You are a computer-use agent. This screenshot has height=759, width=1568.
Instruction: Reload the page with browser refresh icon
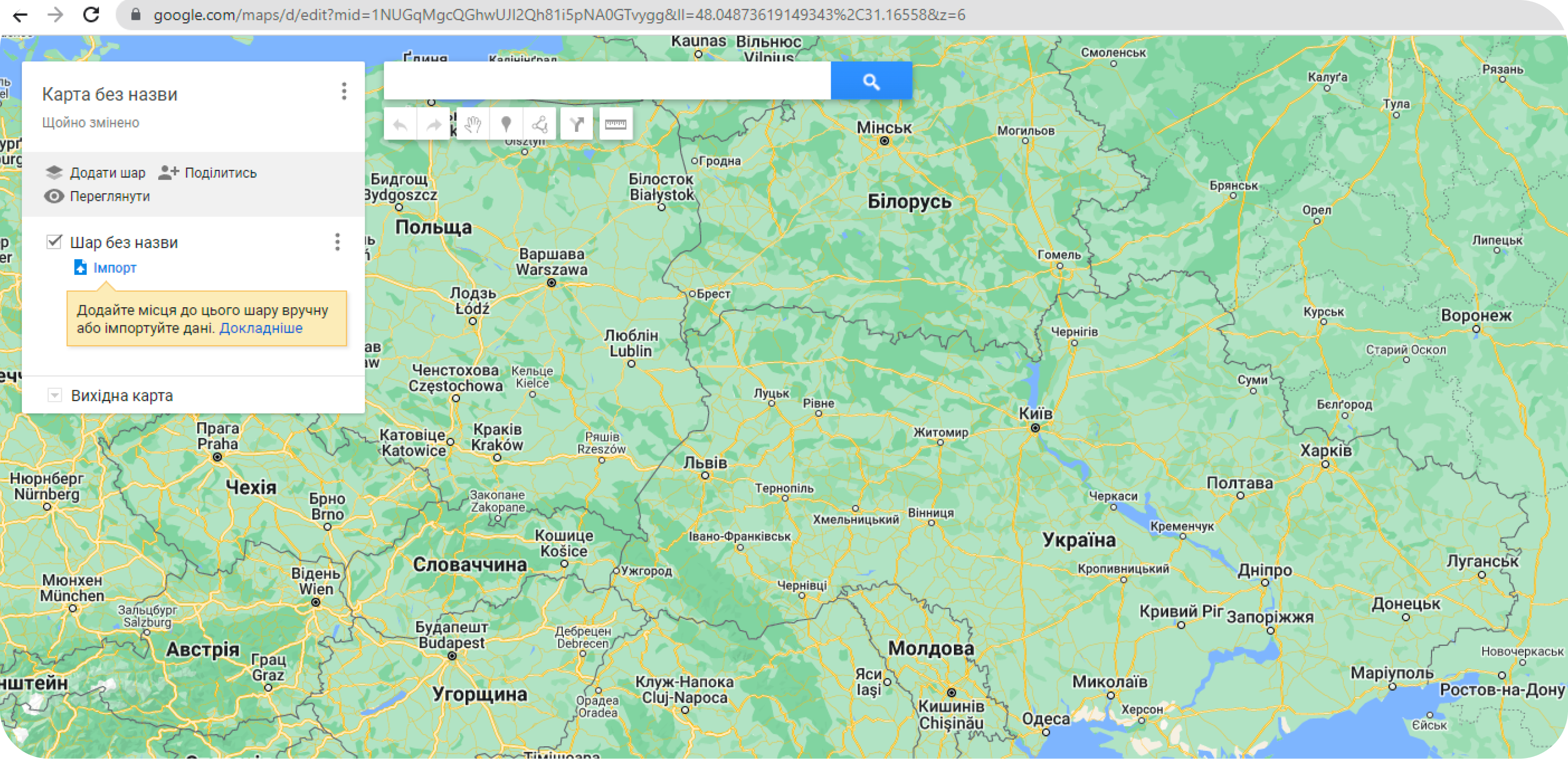click(91, 15)
